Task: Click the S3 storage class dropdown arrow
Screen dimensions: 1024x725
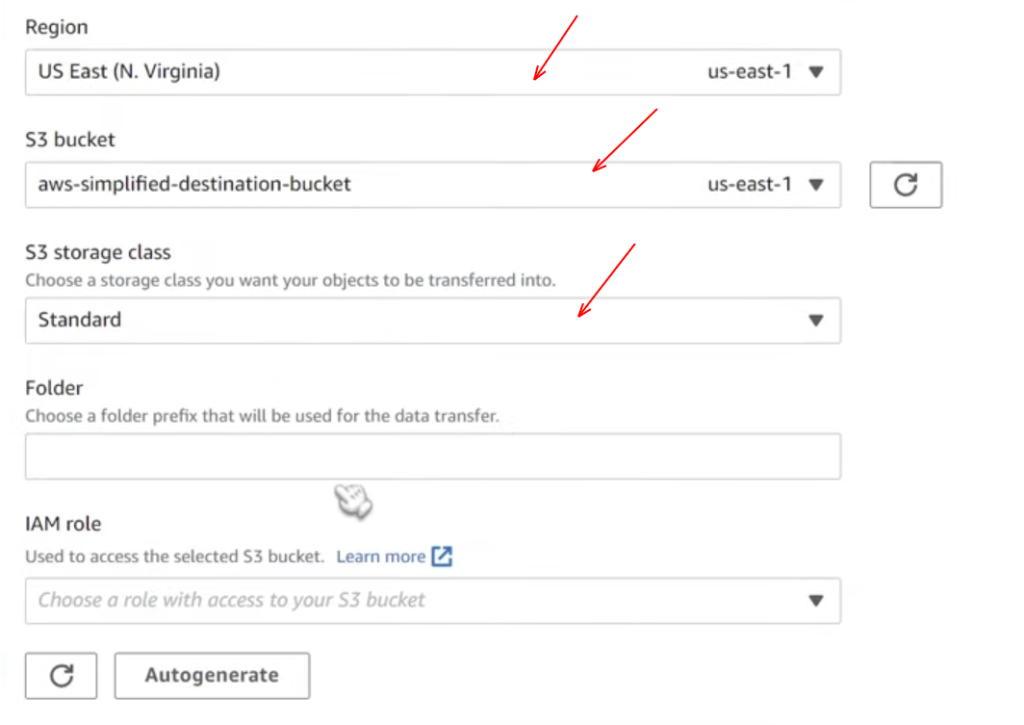Action: (816, 321)
